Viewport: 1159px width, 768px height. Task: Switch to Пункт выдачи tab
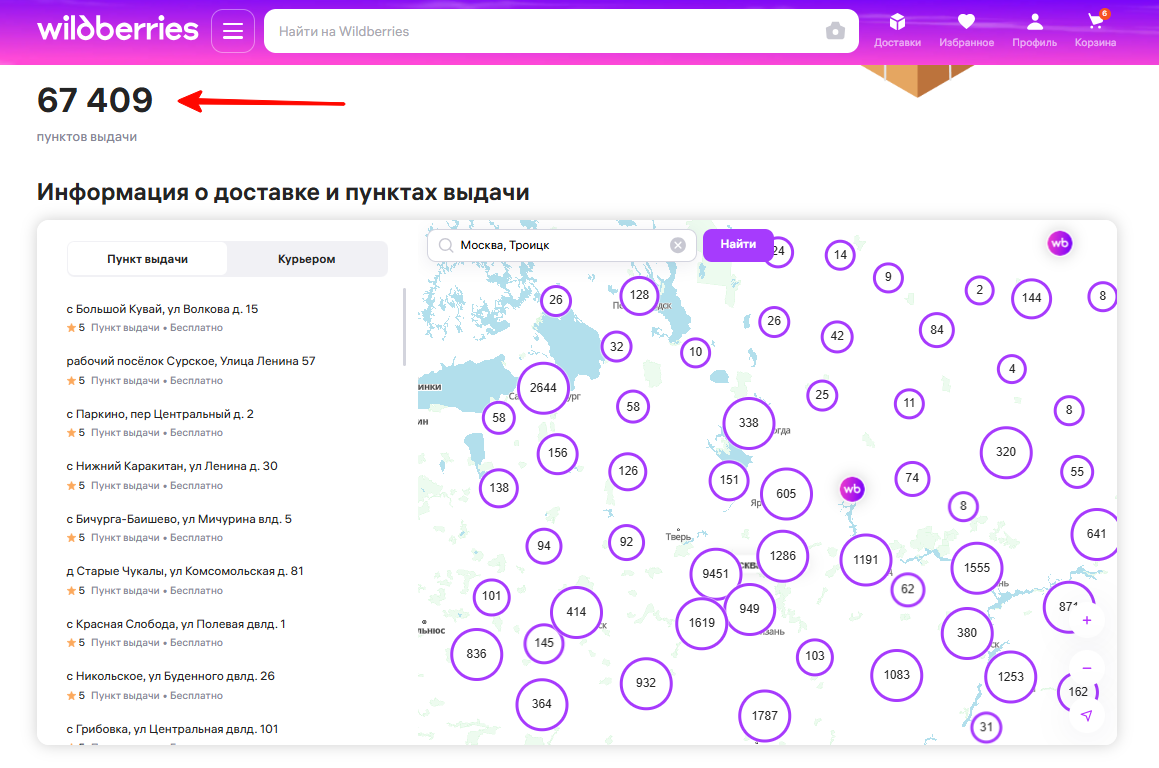point(147,259)
